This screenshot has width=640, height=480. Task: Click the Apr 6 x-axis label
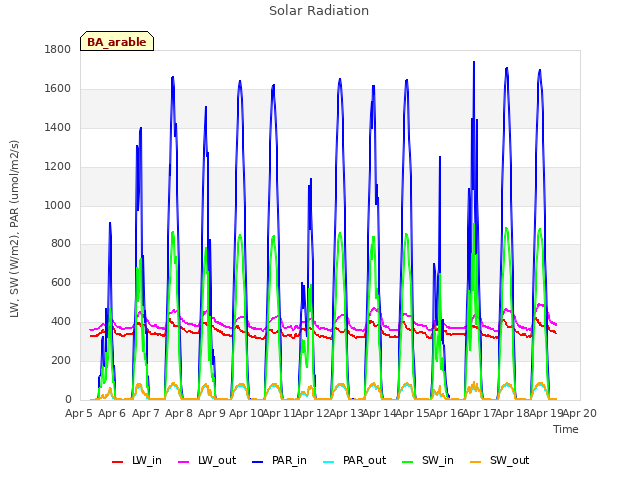[112, 413]
